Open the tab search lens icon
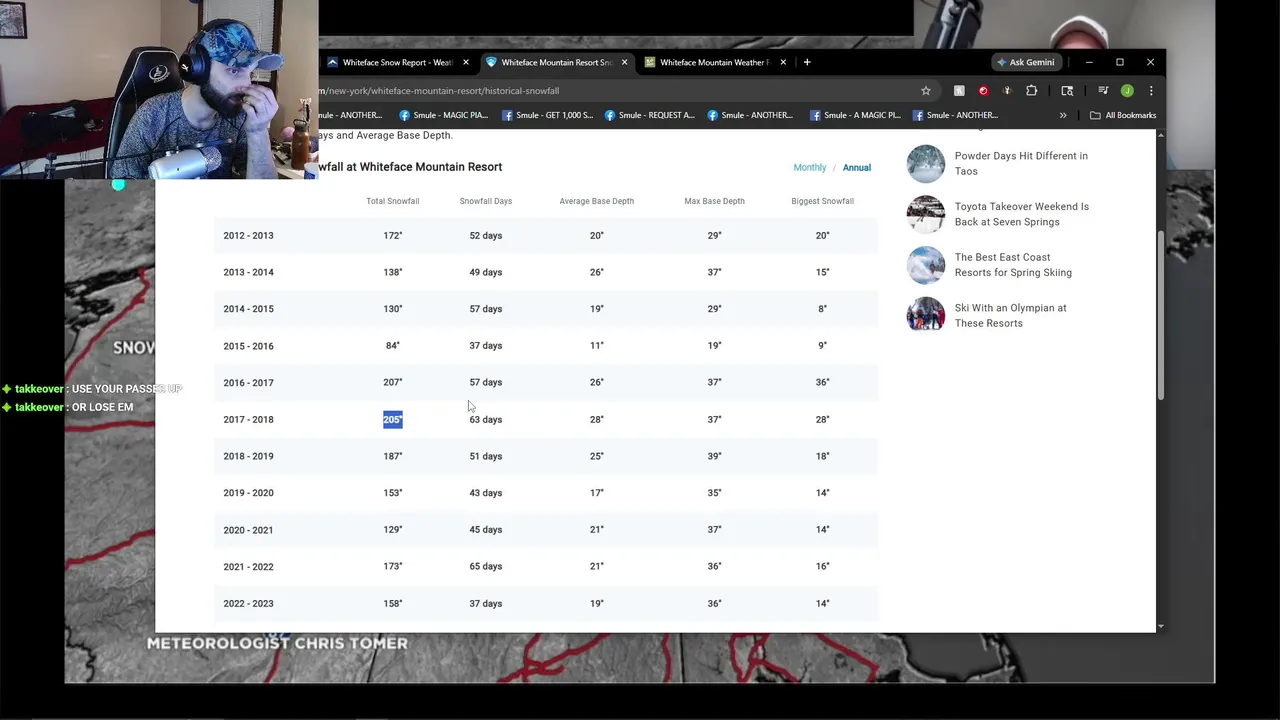The image size is (1280, 720). [x=1067, y=90]
